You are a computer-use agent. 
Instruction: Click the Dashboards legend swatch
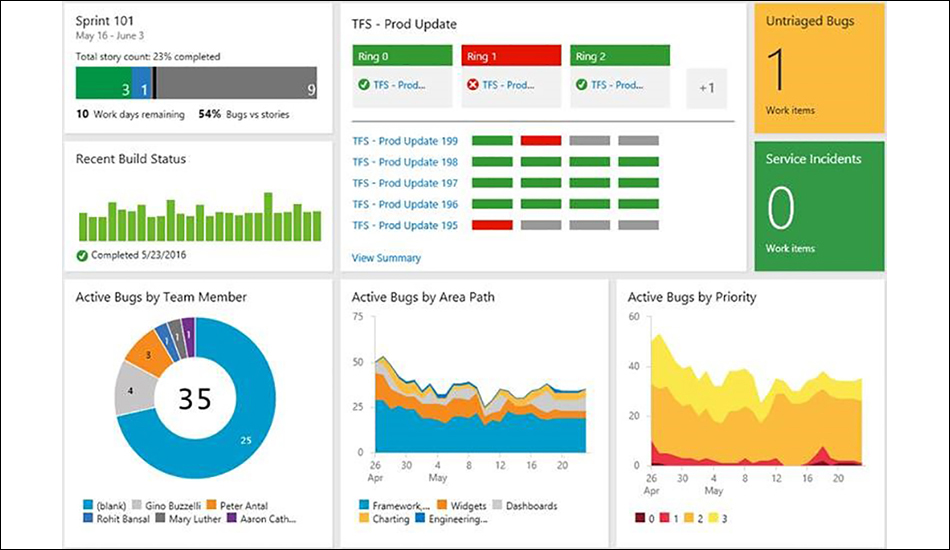pos(497,505)
